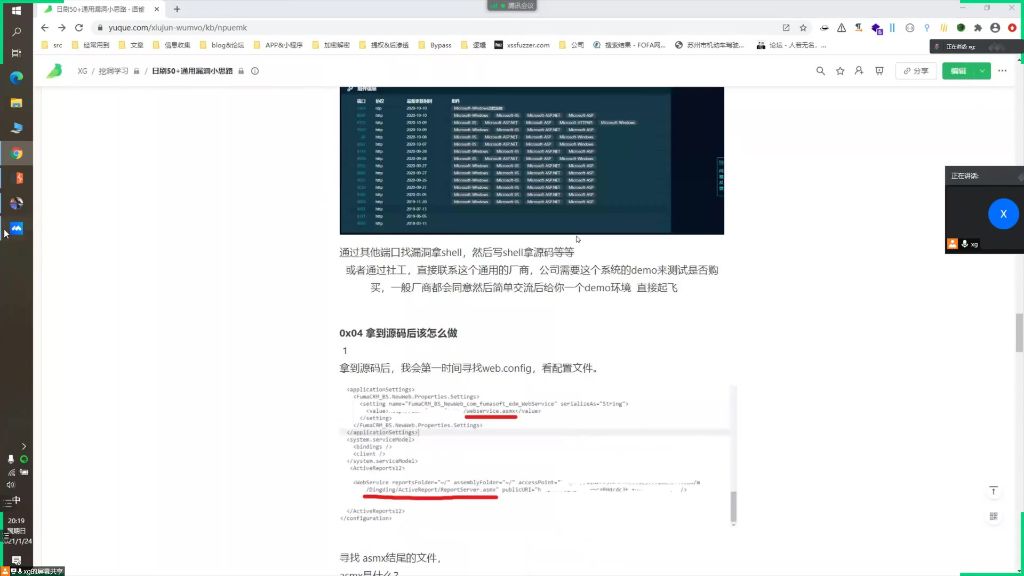This screenshot has height=576, width=1024.
Task: Open document info icon beside the title
Action: [255, 71]
